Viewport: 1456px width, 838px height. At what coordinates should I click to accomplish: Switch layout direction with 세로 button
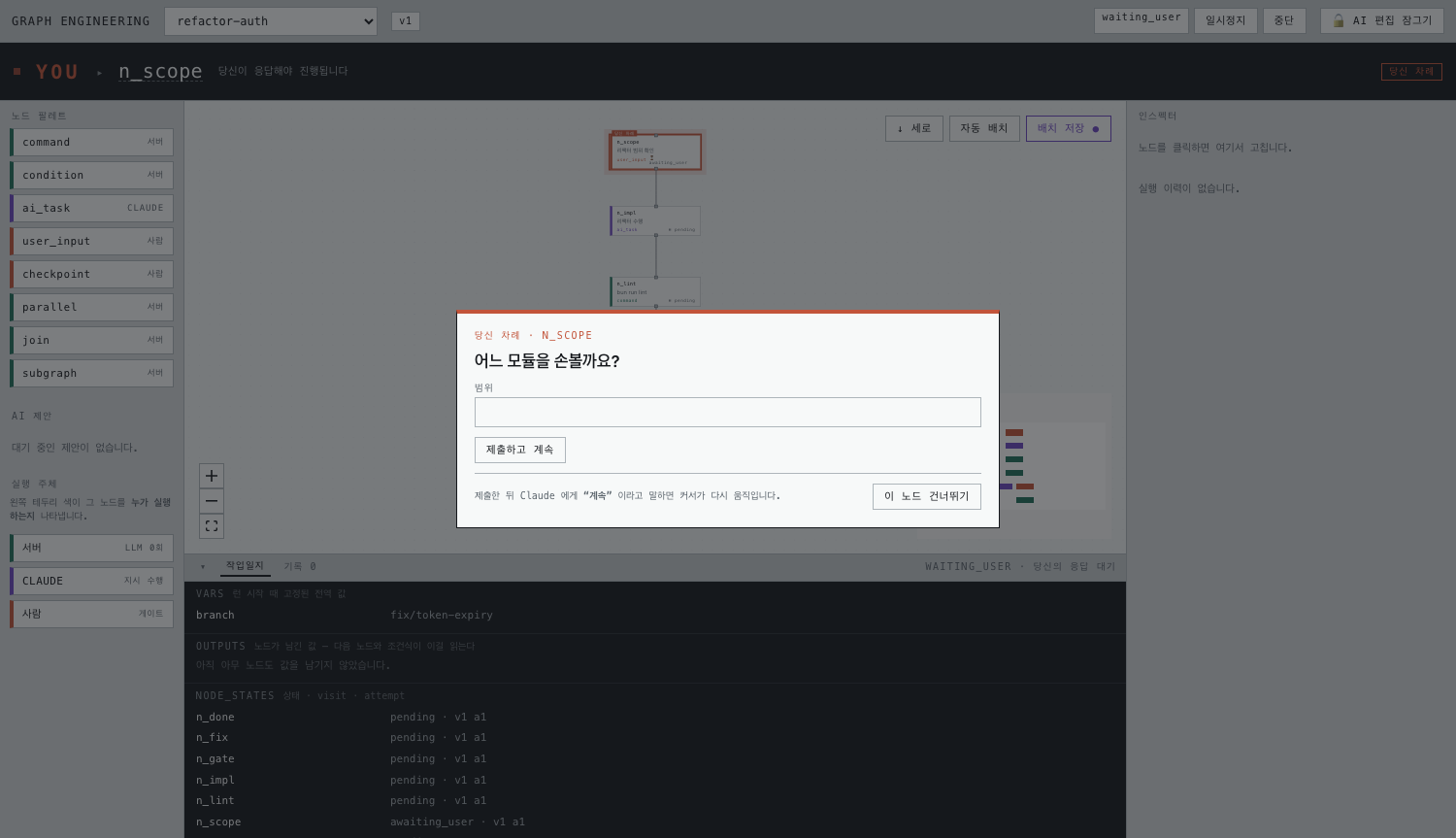914,128
